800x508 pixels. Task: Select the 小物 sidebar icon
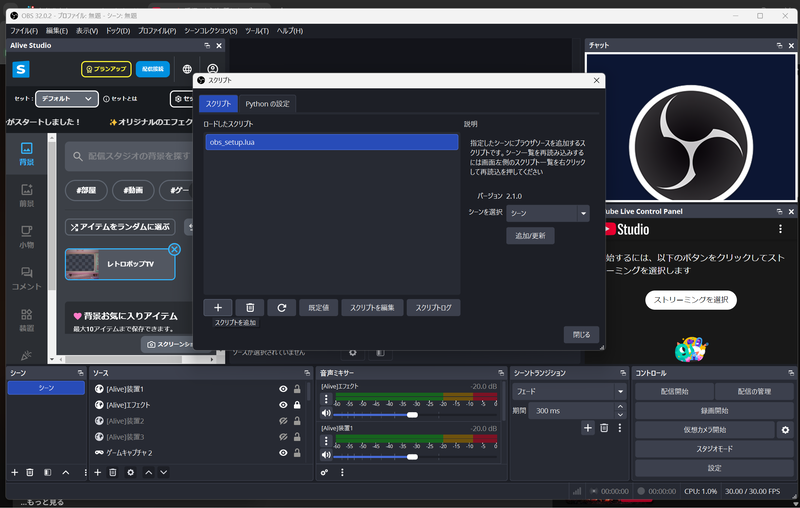click(x=27, y=237)
